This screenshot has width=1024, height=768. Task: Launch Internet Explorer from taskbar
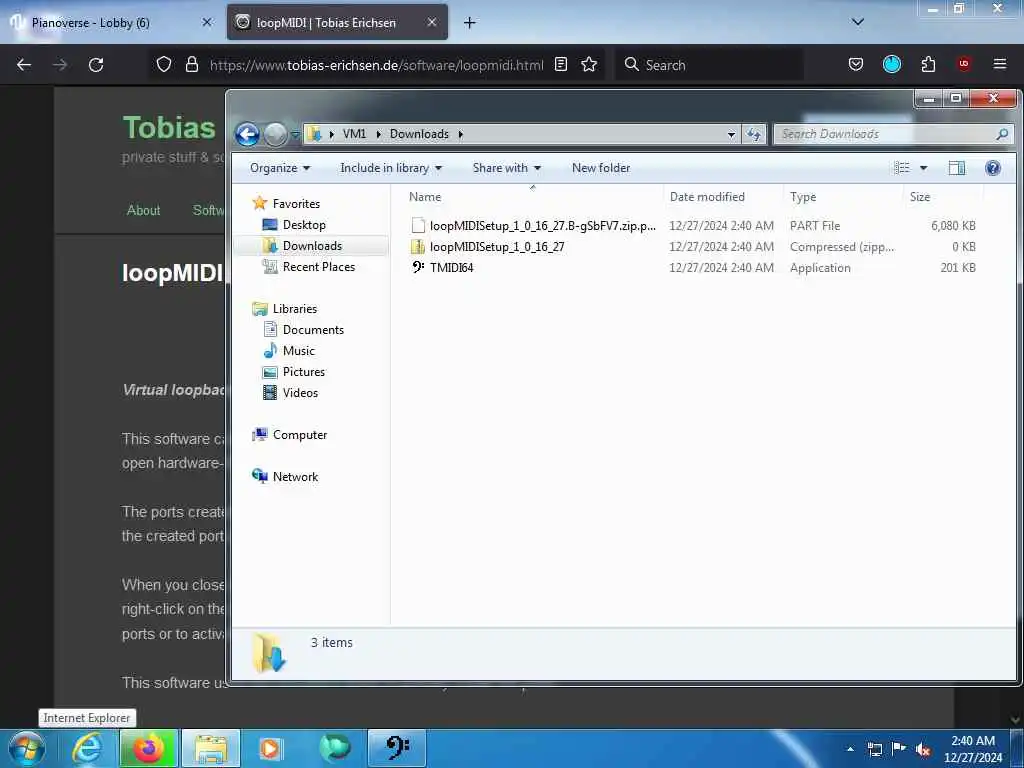(x=87, y=748)
